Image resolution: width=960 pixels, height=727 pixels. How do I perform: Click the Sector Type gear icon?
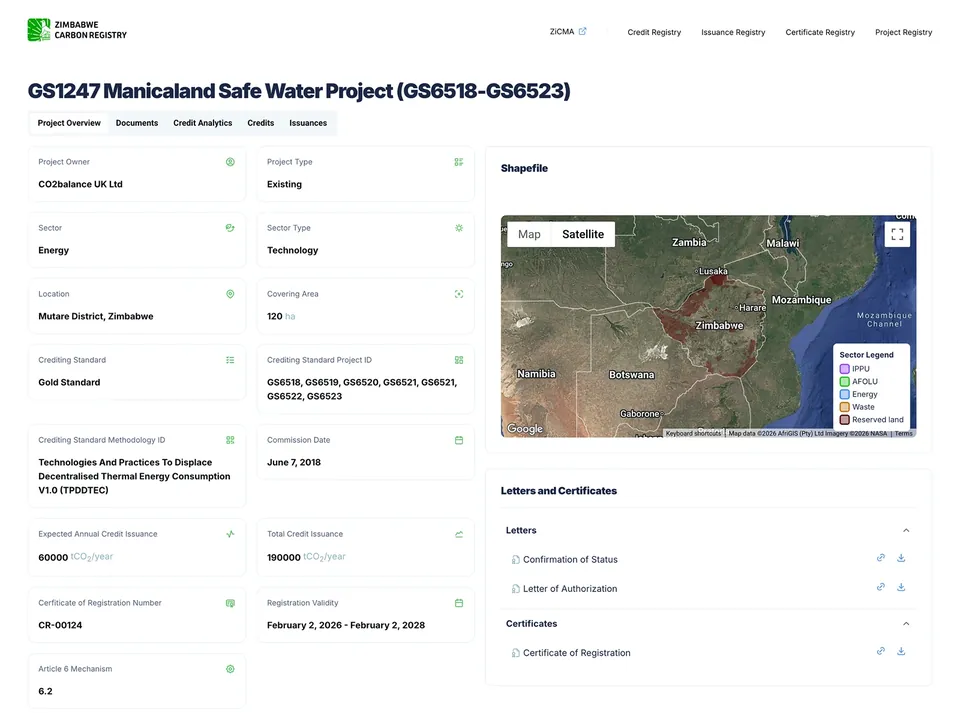pos(459,228)
